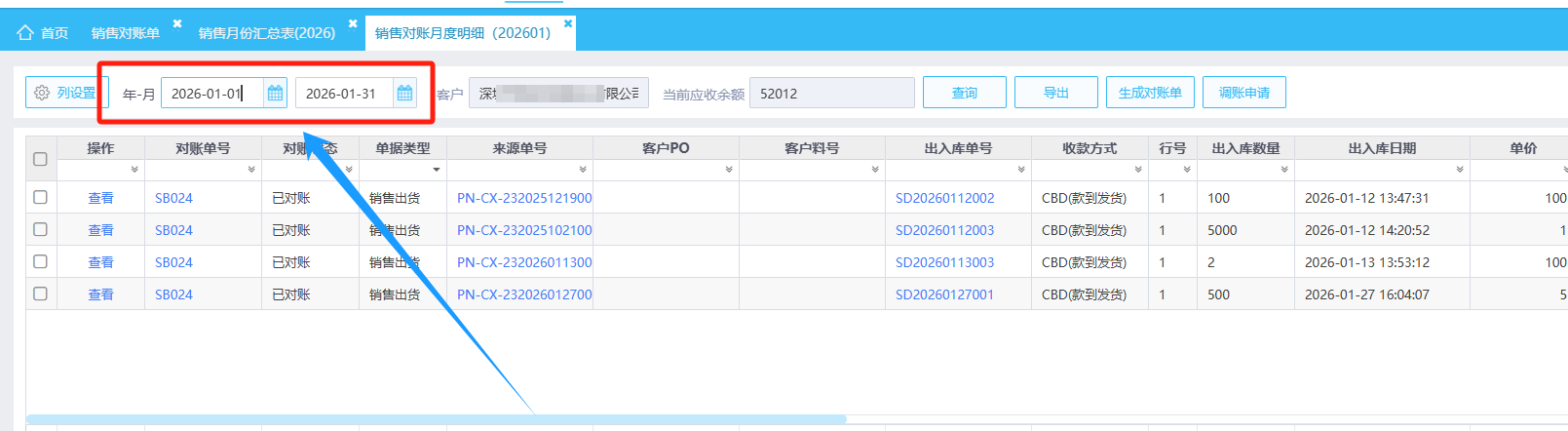
Task: Toggle the select-all header checkbox
Action: click(40, 159)
